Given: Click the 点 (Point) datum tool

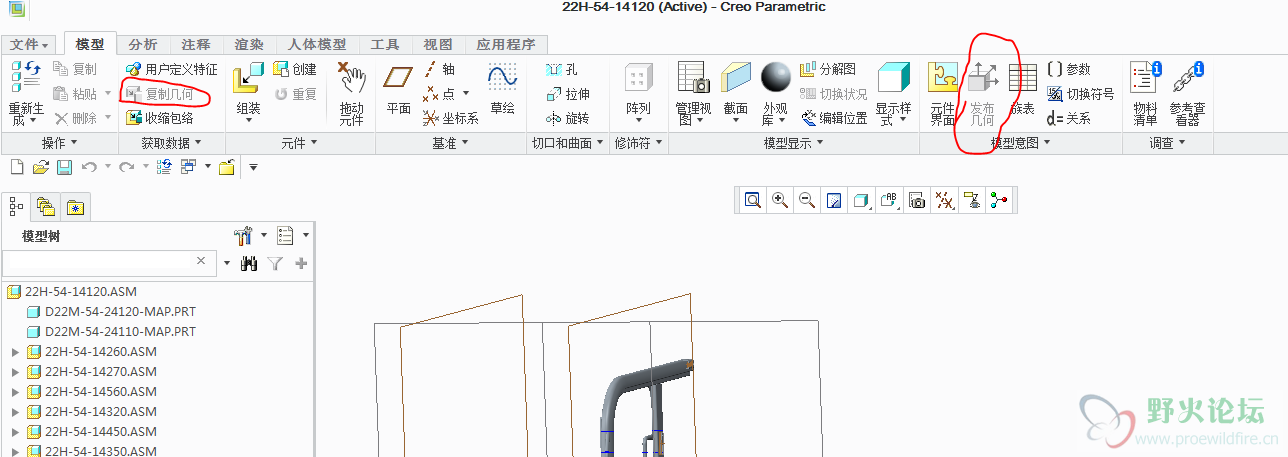Looking at the screenshot, I should point(439,93).
